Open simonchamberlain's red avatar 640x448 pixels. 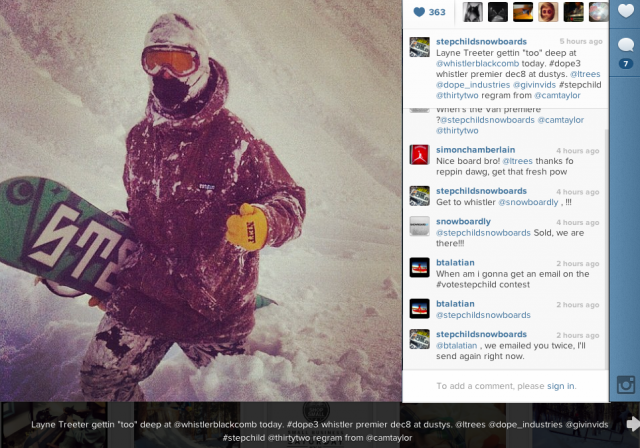tap(419, 155)
